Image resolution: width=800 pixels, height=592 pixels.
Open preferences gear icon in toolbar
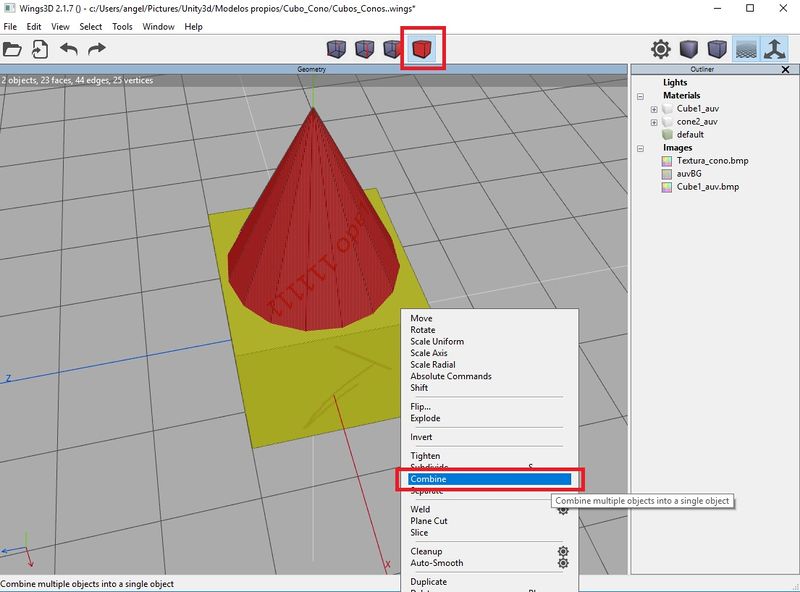click(661, 49)
